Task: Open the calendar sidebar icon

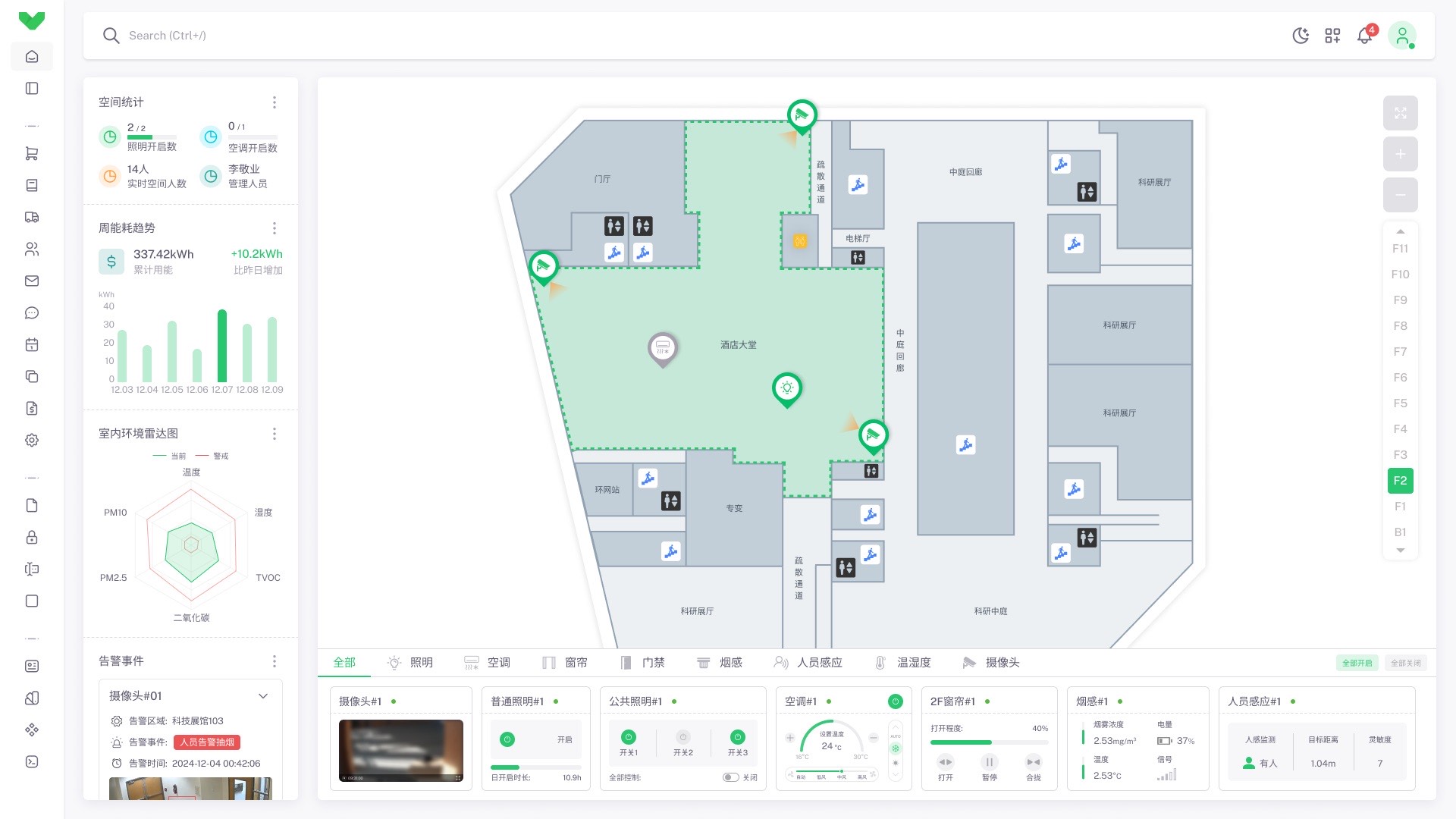Action: pyautogui.click(x=32, y=344)
